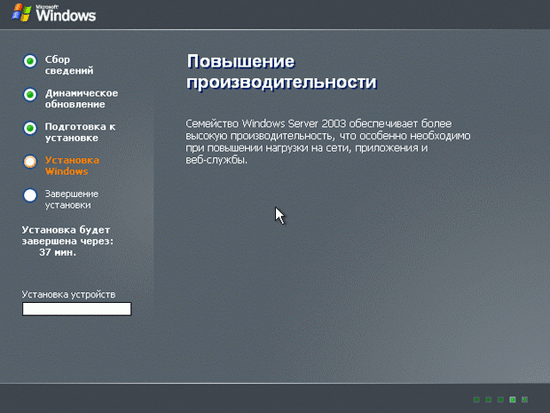The height and width of the screenshot is (413, 550).
Task: Click the green 'Сбор сведений' step indicator
Action: coord(30,61)
